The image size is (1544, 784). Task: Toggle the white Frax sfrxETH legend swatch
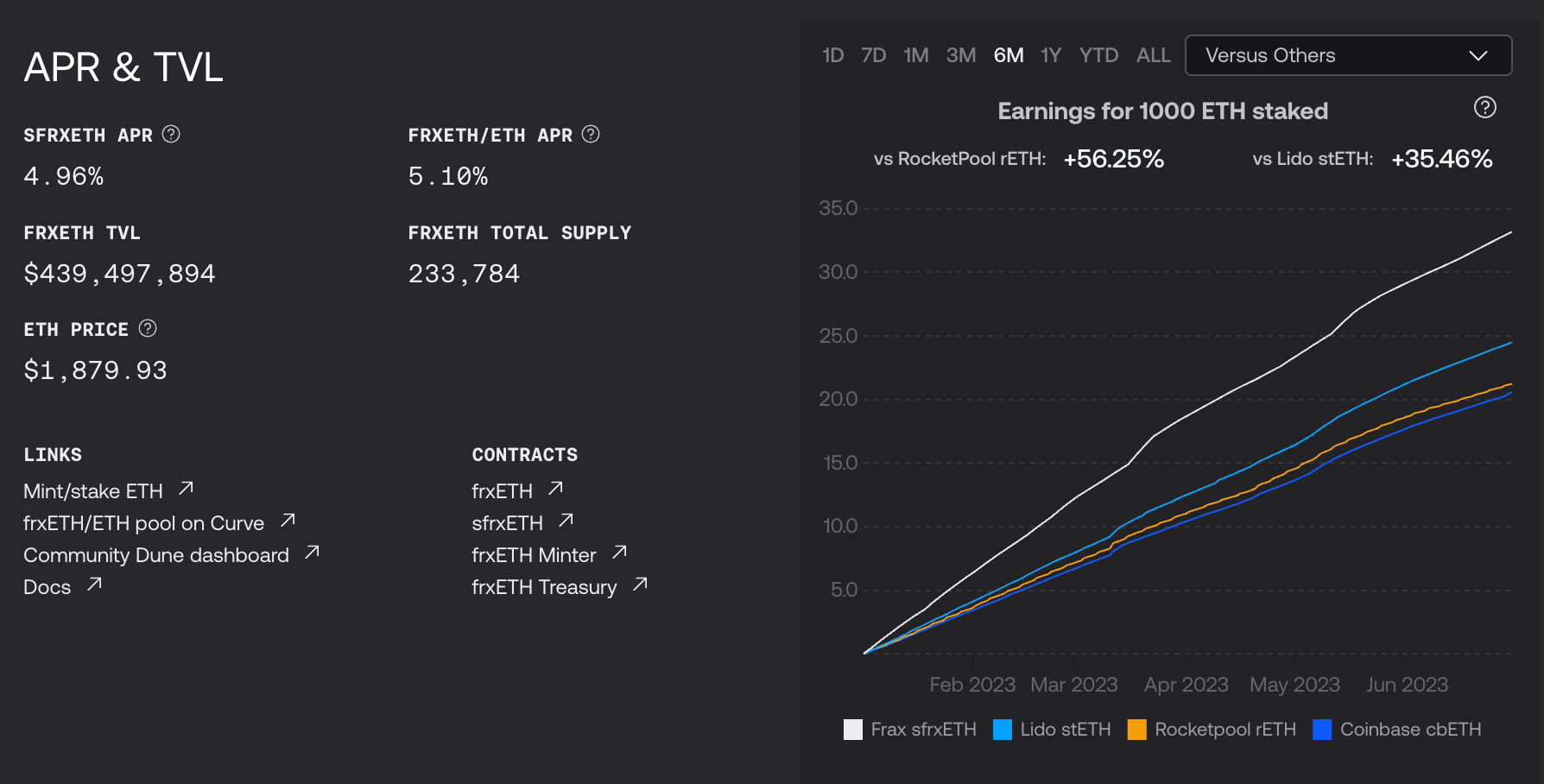(x=853, y=730)
